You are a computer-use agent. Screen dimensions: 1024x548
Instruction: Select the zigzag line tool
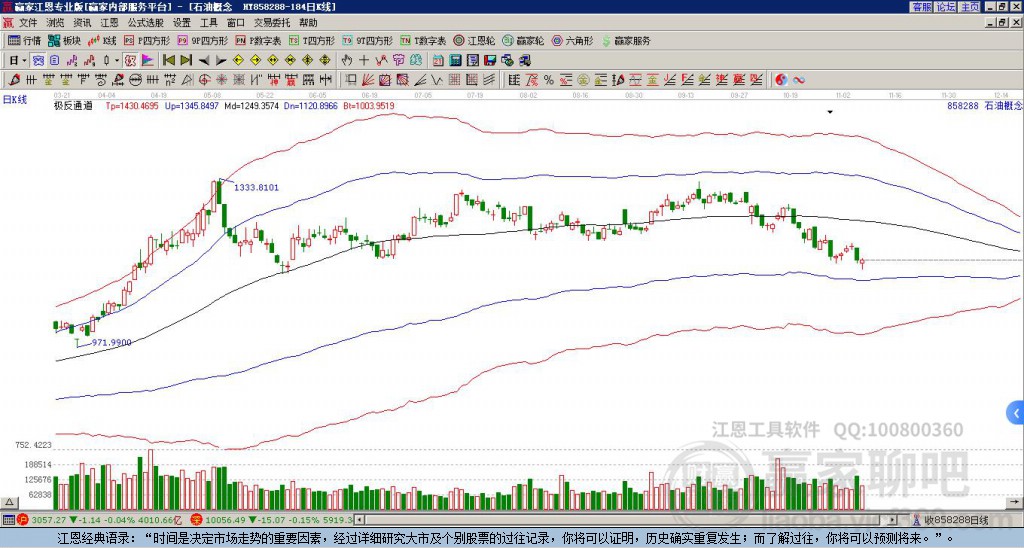tap(436, 80)
